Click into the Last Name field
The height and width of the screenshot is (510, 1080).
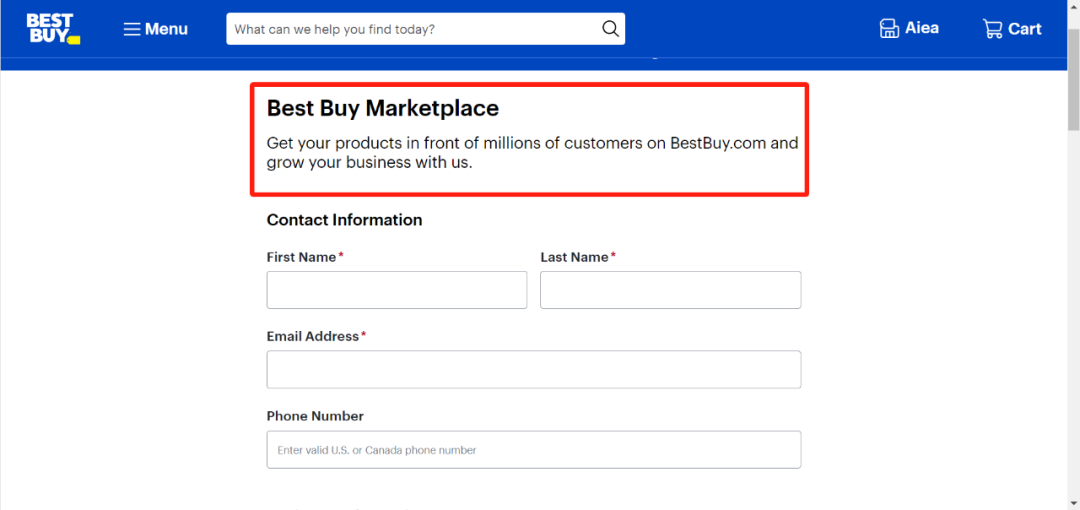tap(670, 289)
